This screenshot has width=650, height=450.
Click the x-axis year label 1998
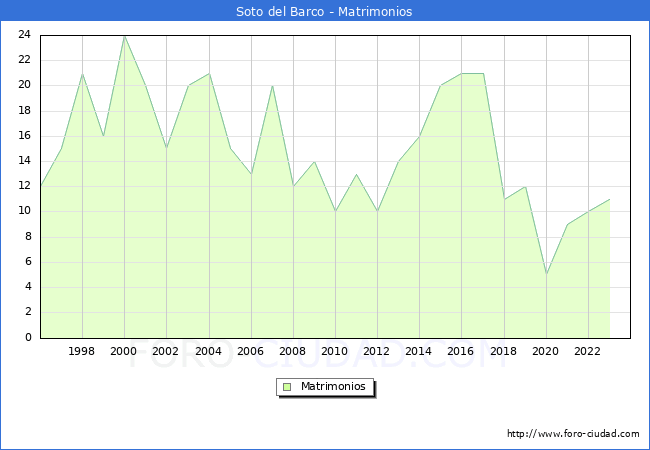[81, 351]
